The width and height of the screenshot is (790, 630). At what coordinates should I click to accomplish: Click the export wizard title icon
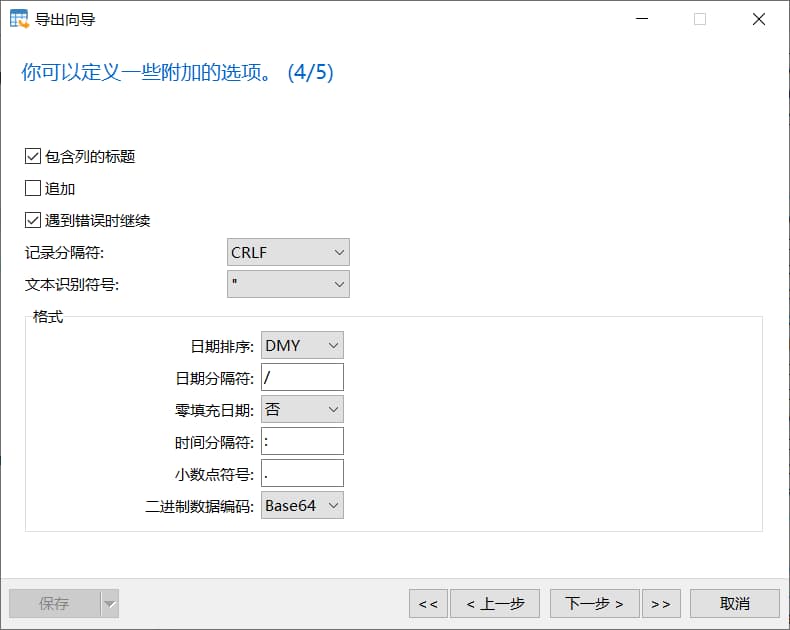tap(19, 19)
